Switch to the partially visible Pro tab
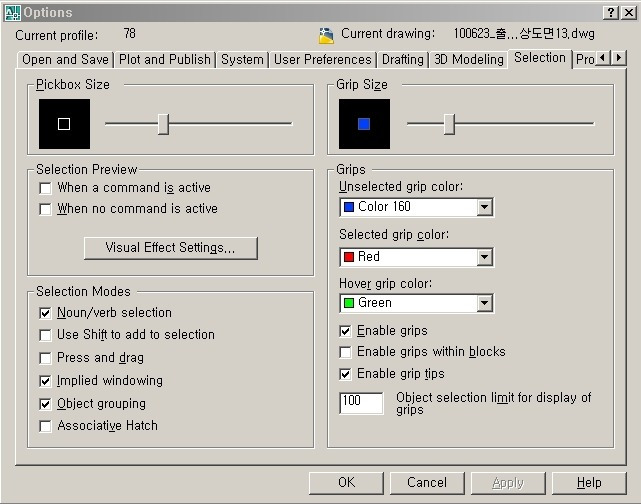Image resolution: width=641 pixels, height=504 pixels. [x=585, y=60]
